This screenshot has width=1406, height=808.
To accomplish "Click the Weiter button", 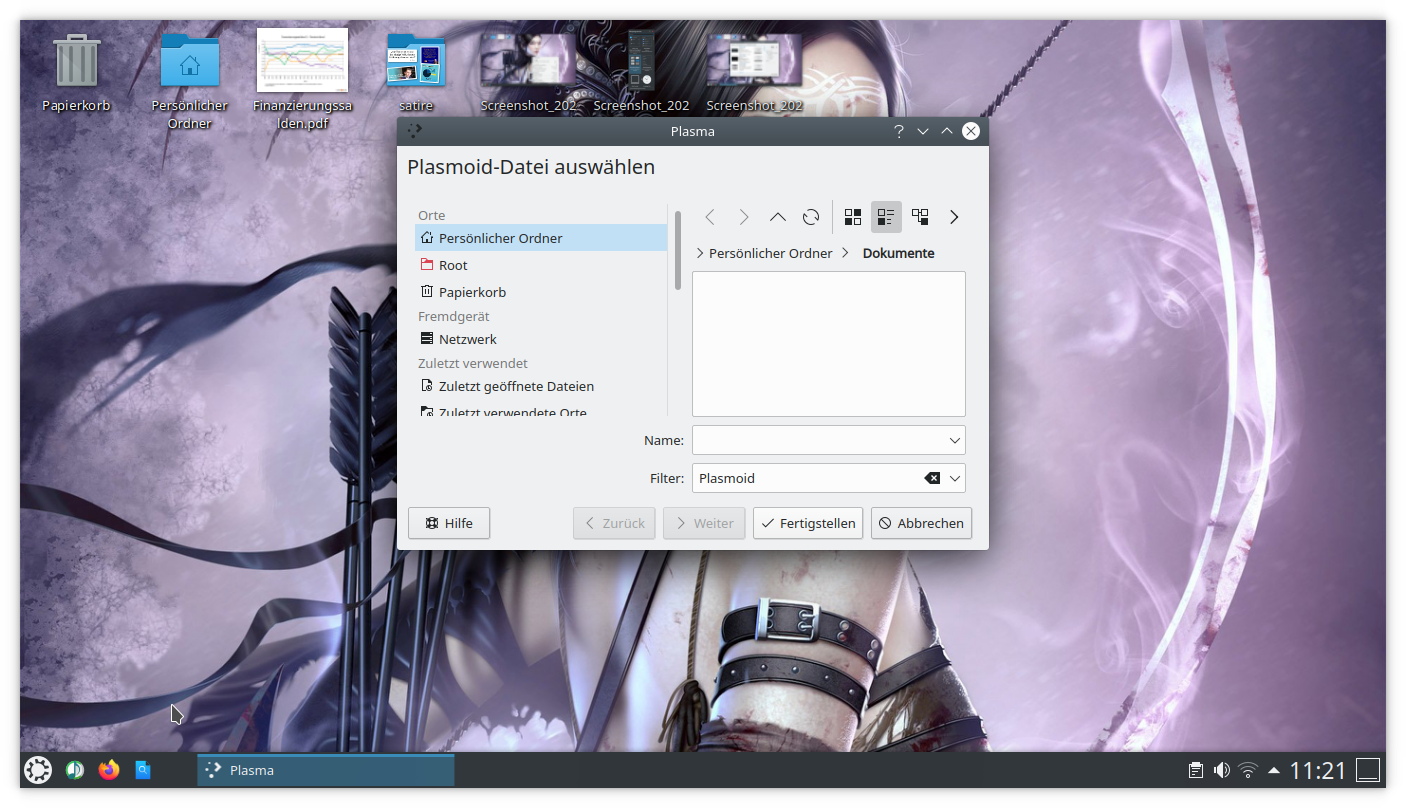I will (704, 523).
